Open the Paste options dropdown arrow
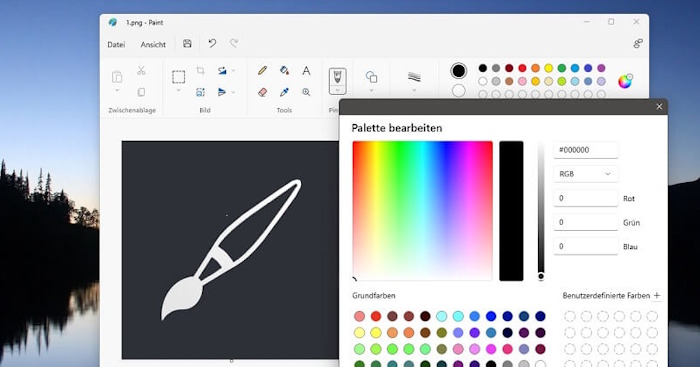The height and width of the screenshot is (367, 700). point(117,91)
